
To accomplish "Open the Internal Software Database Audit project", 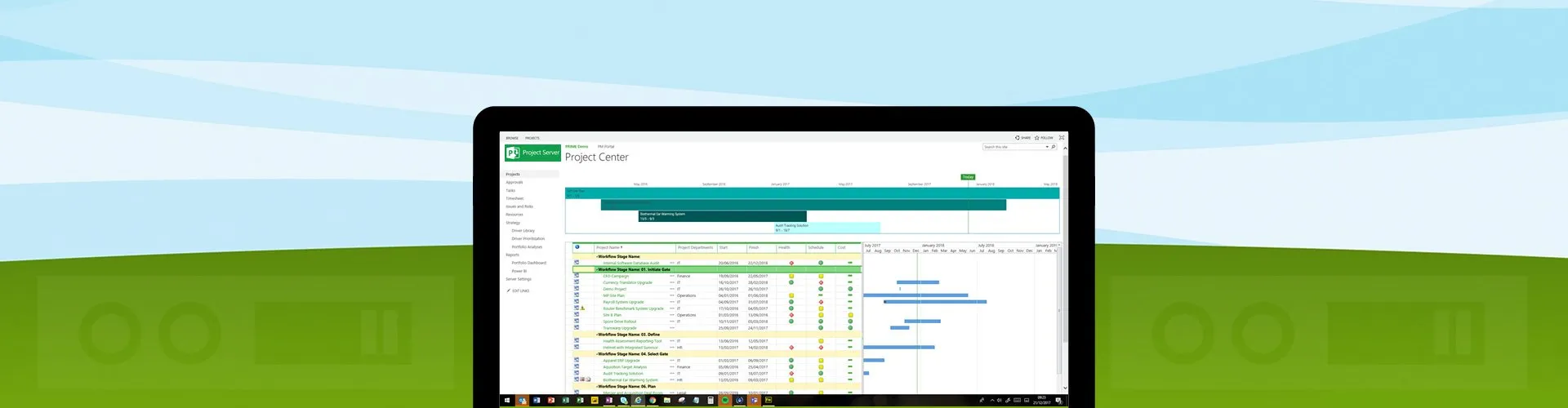I will (x=630, y=263).
